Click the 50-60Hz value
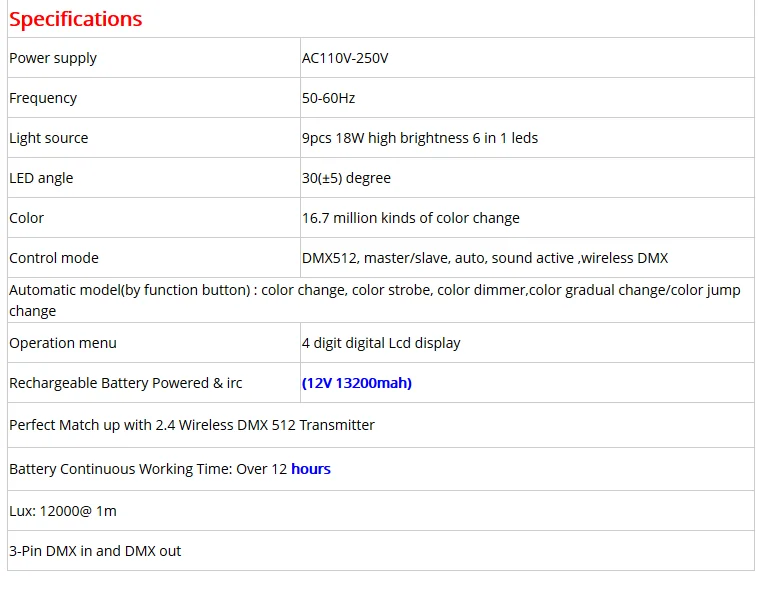Image resolution: width=758 pixels, height=595 pixels. tap(328, 98)
